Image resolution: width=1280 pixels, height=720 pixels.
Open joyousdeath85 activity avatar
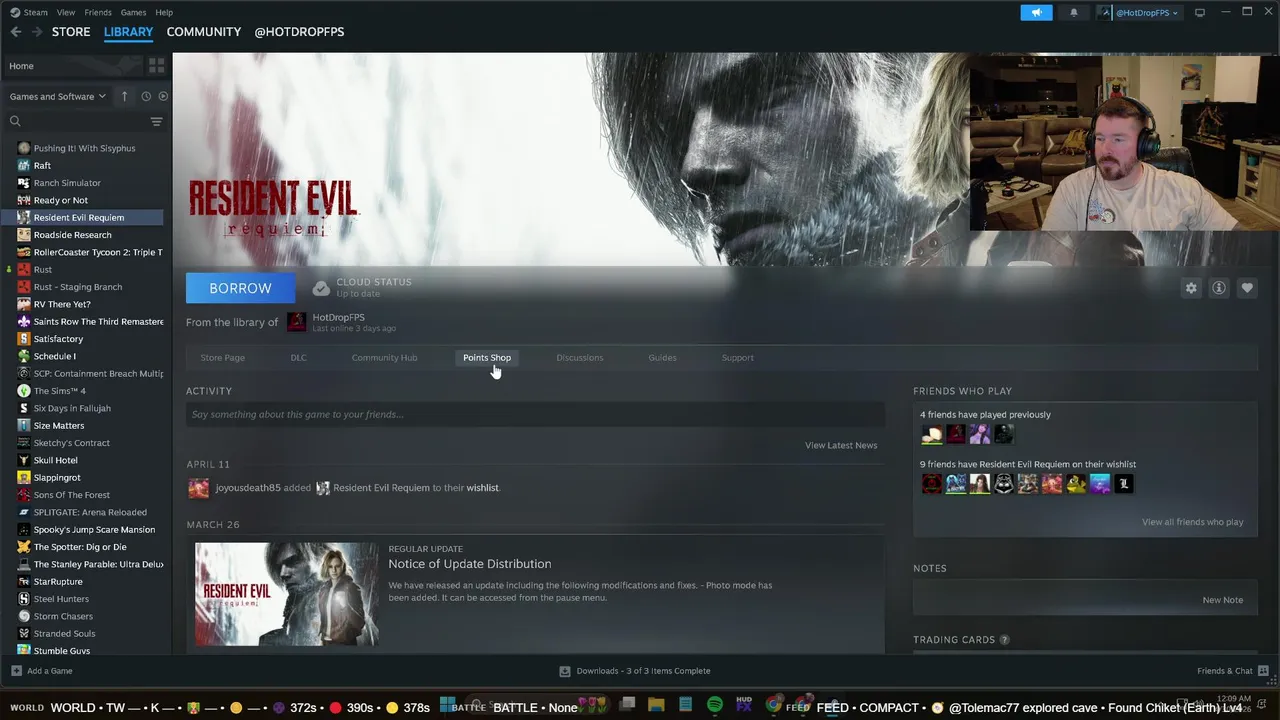(x=199, y=488)
